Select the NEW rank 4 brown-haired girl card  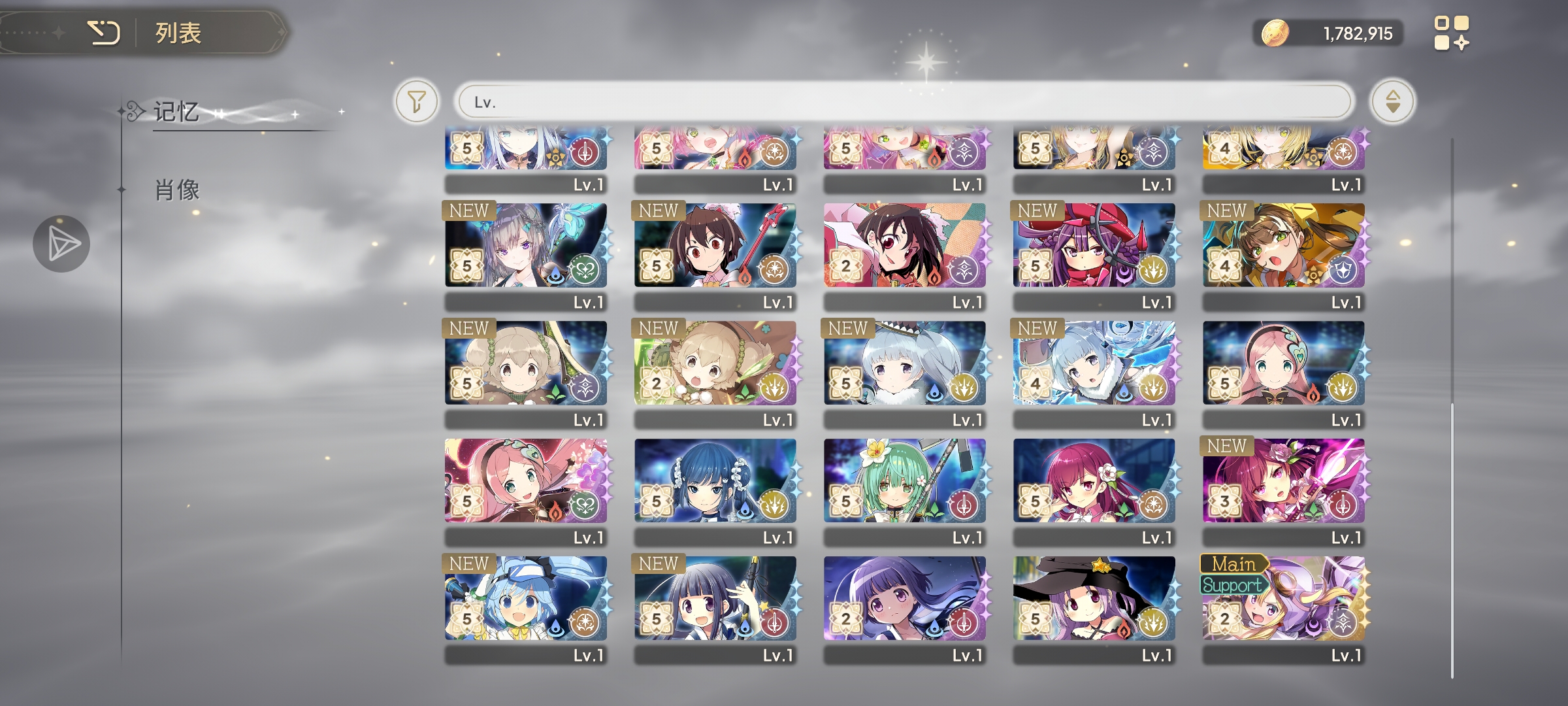tap(1284, 256)
